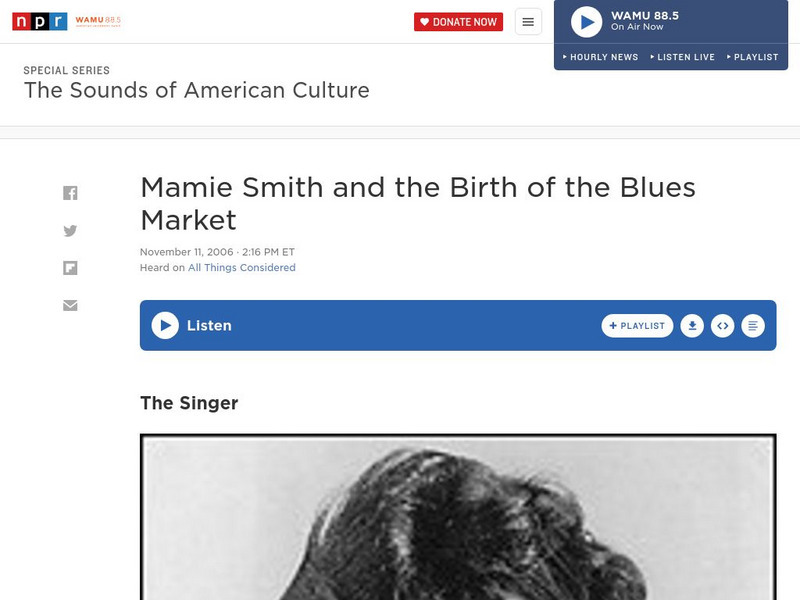Open the embed code for the audio

point(722,325)
